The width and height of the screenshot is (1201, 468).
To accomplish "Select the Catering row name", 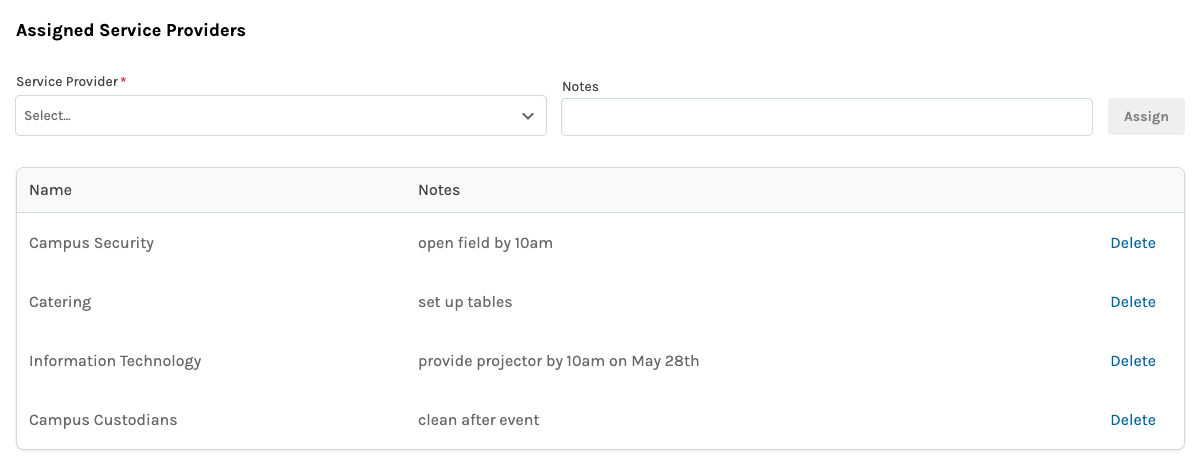I will pos(60,302).
